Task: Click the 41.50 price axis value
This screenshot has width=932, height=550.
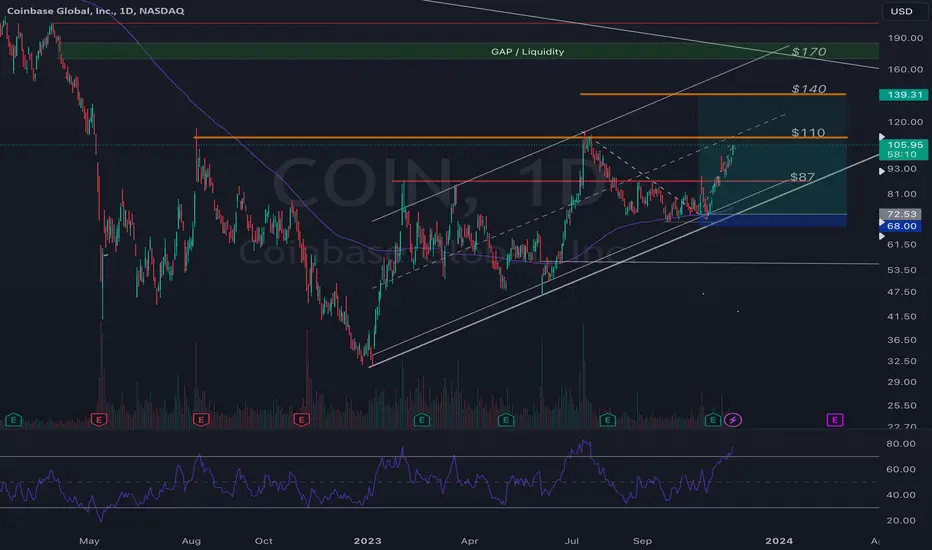Action: point(902,316)
